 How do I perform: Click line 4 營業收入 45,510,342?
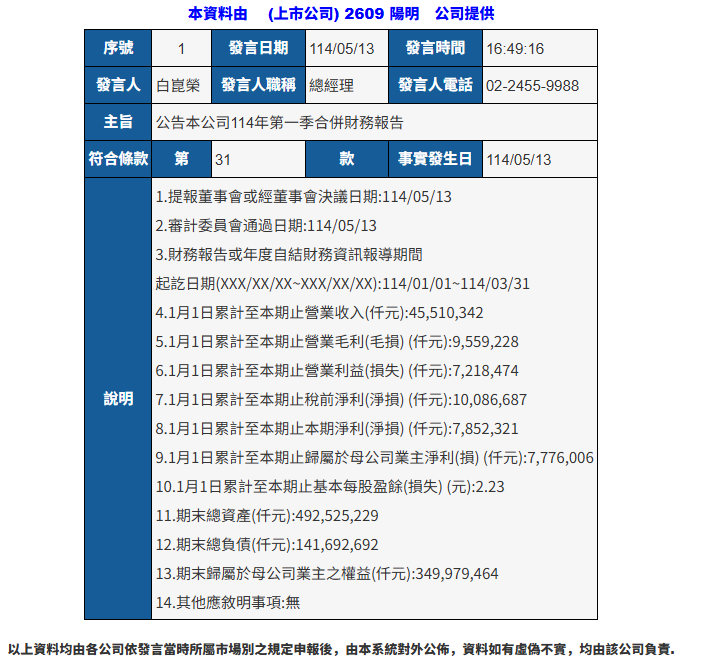pos(319,313)
